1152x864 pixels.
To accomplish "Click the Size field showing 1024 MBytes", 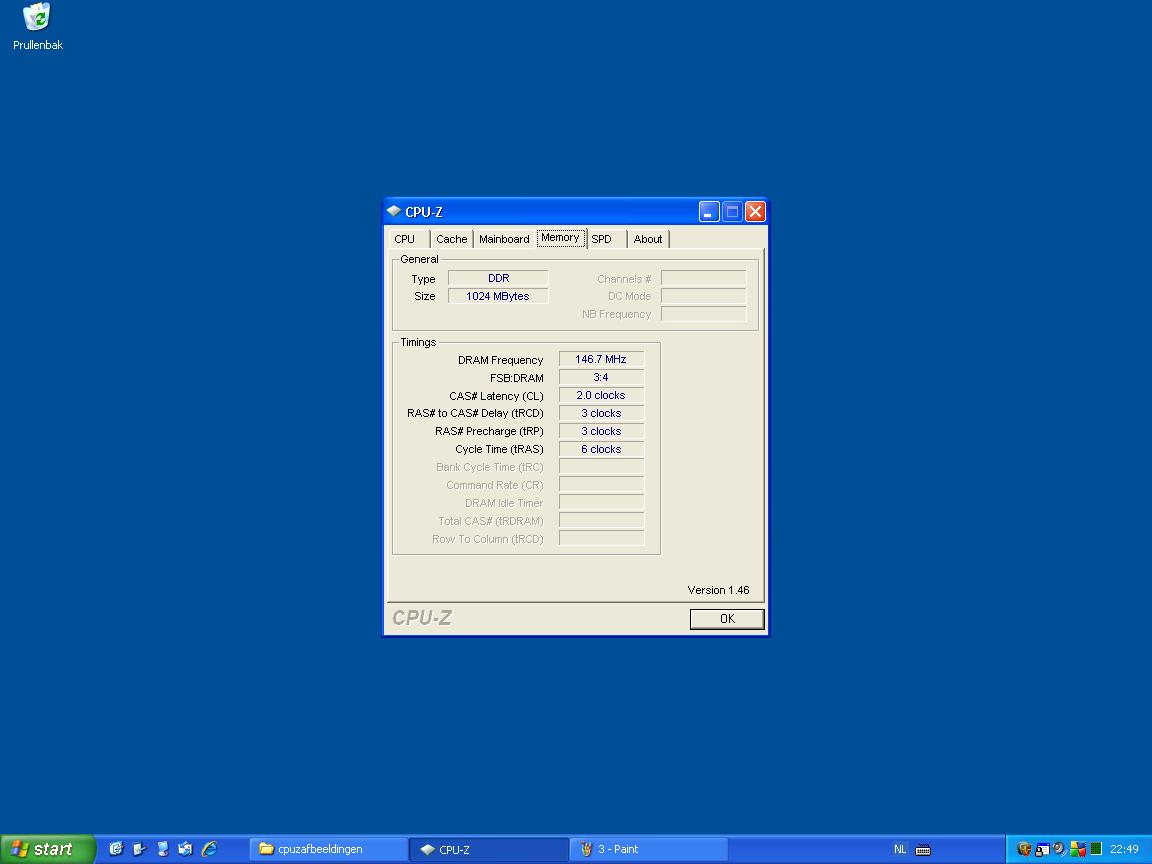I will click(498, 296).
